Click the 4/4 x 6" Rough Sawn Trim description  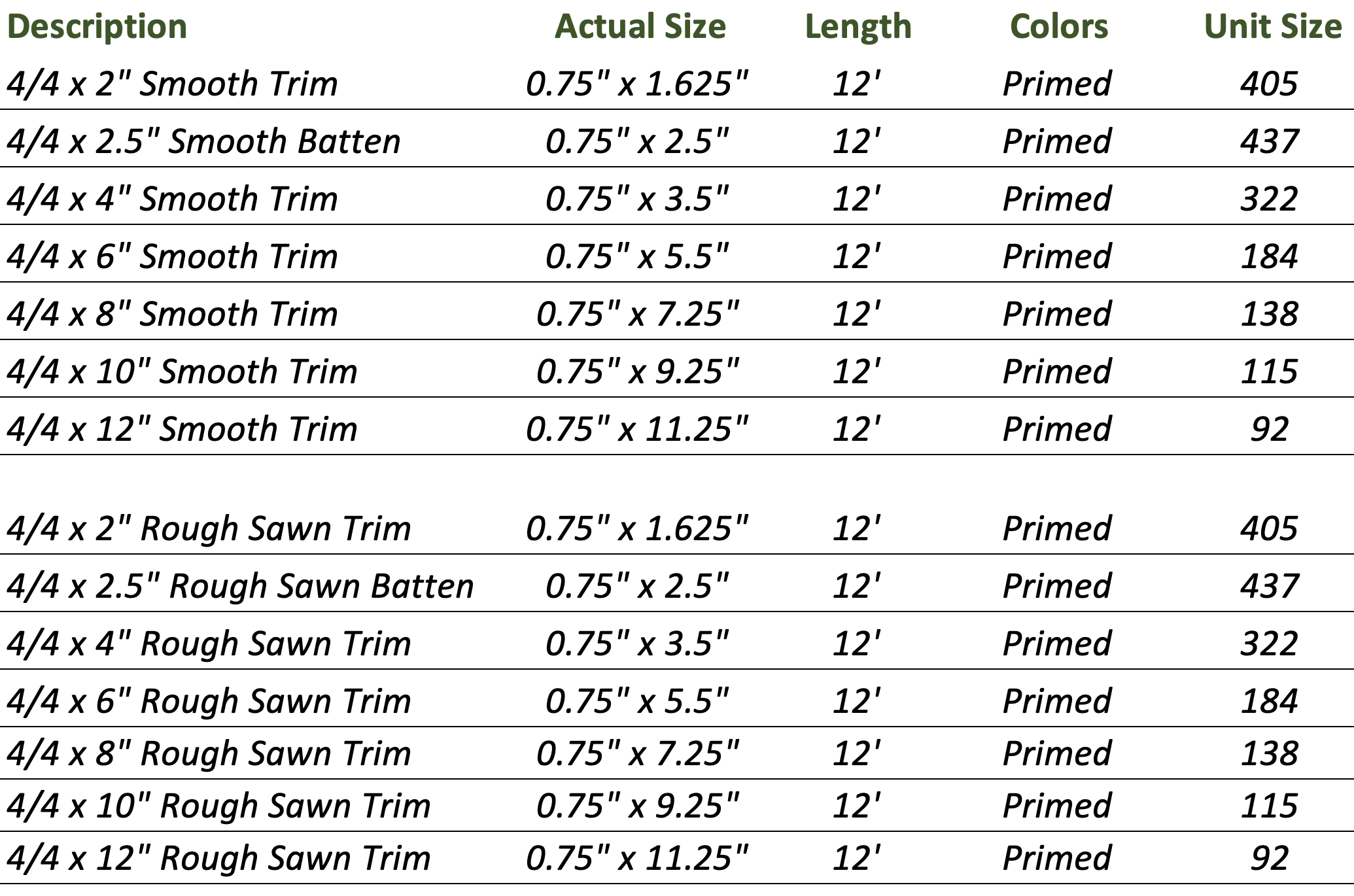[x=209, y=701]
